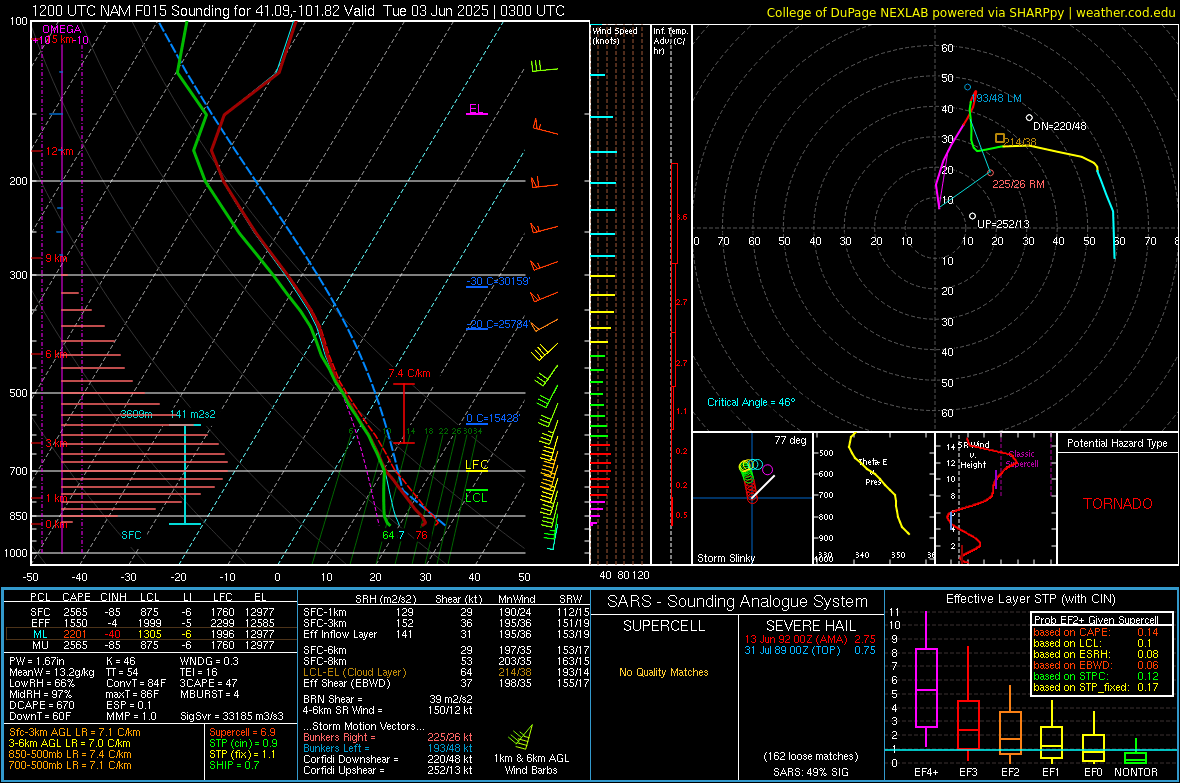Click the 77 deg value

point(790,440)
